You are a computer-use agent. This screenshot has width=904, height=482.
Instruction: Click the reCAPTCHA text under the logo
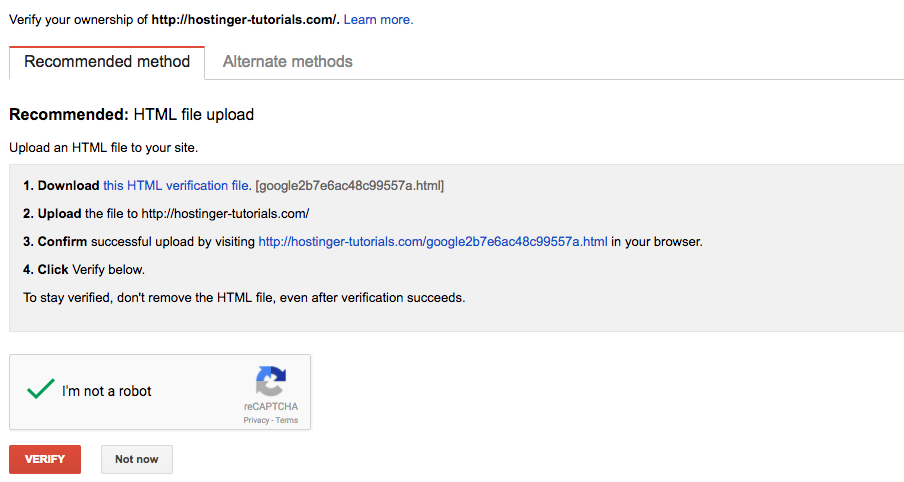tap(270, 407)
